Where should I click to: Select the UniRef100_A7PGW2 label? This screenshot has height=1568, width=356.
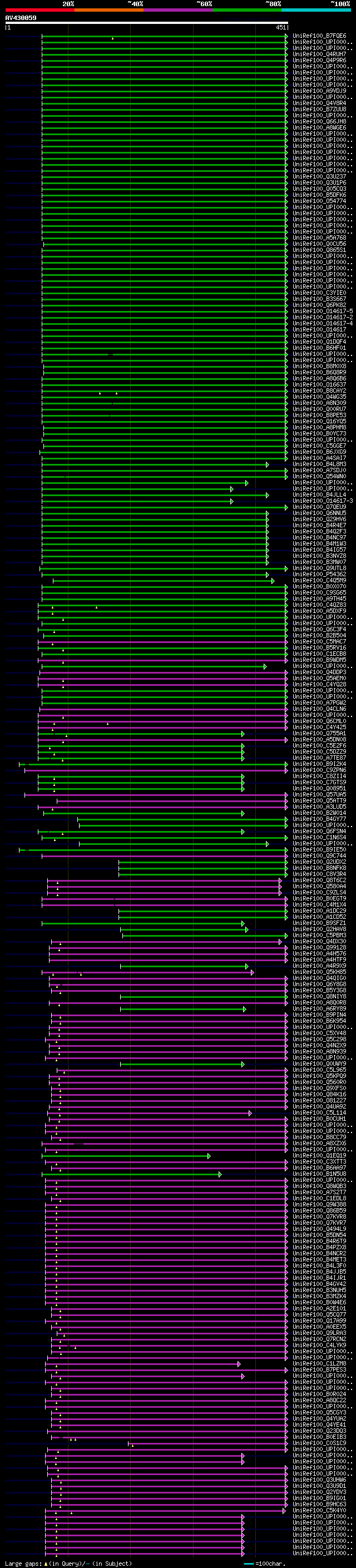319,703
